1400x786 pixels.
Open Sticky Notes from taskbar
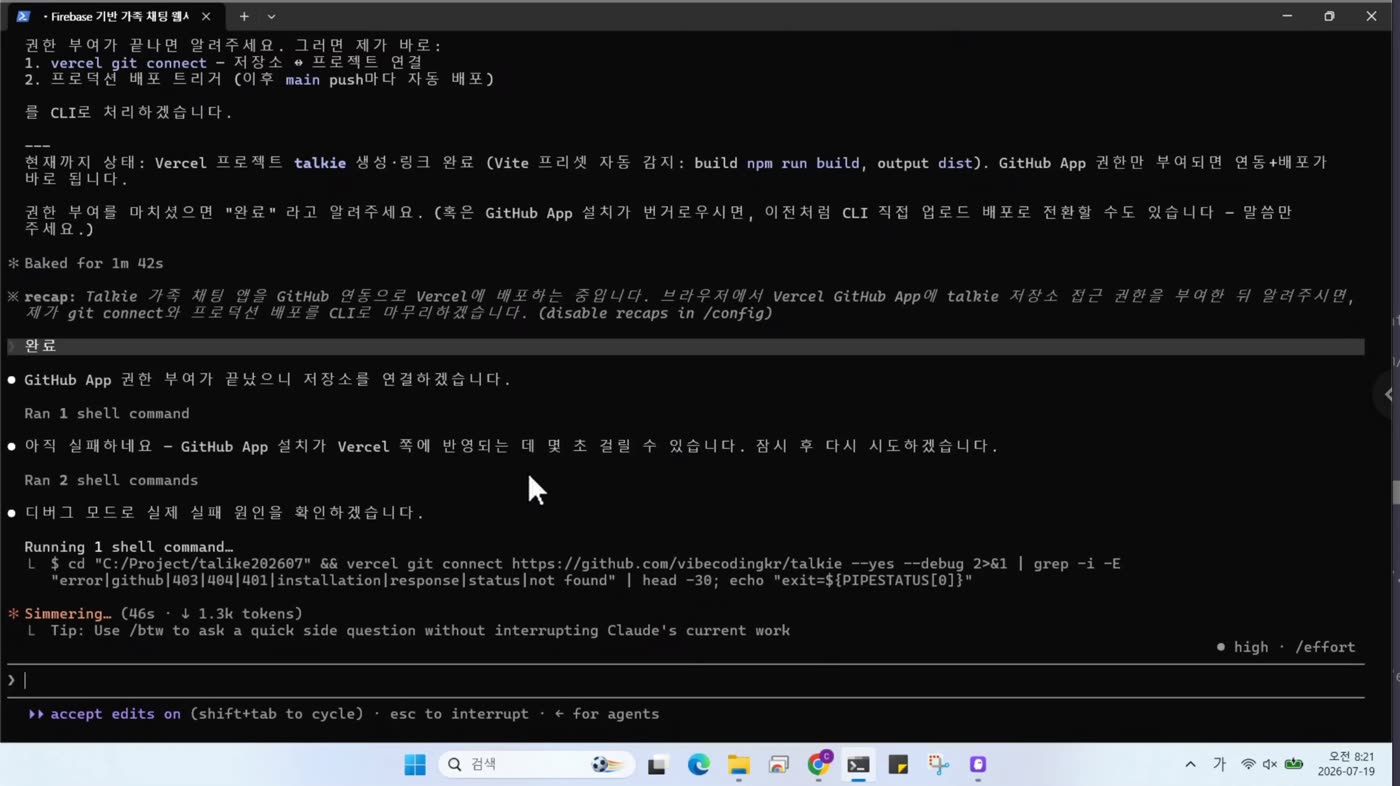[x=898, y=765]
